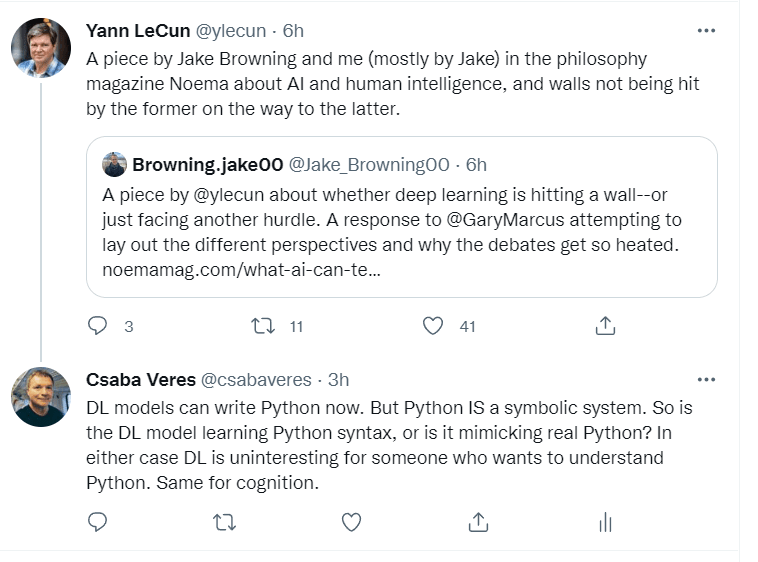The image size is (758, 562).
Task: Open more options on Csaba Veres's tweet
Action: coord(706,380)
